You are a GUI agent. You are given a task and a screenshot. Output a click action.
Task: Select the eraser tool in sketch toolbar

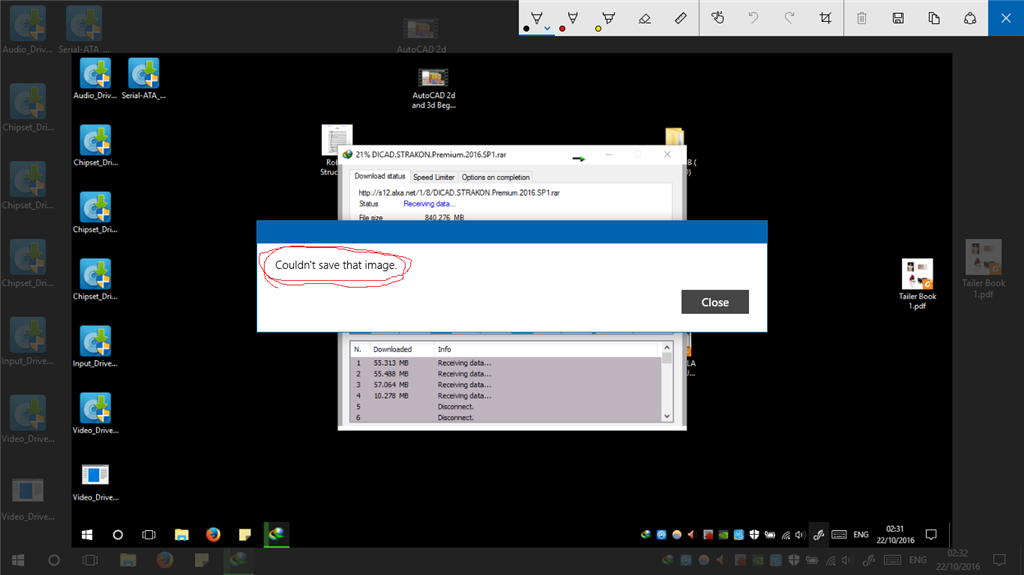645,18
